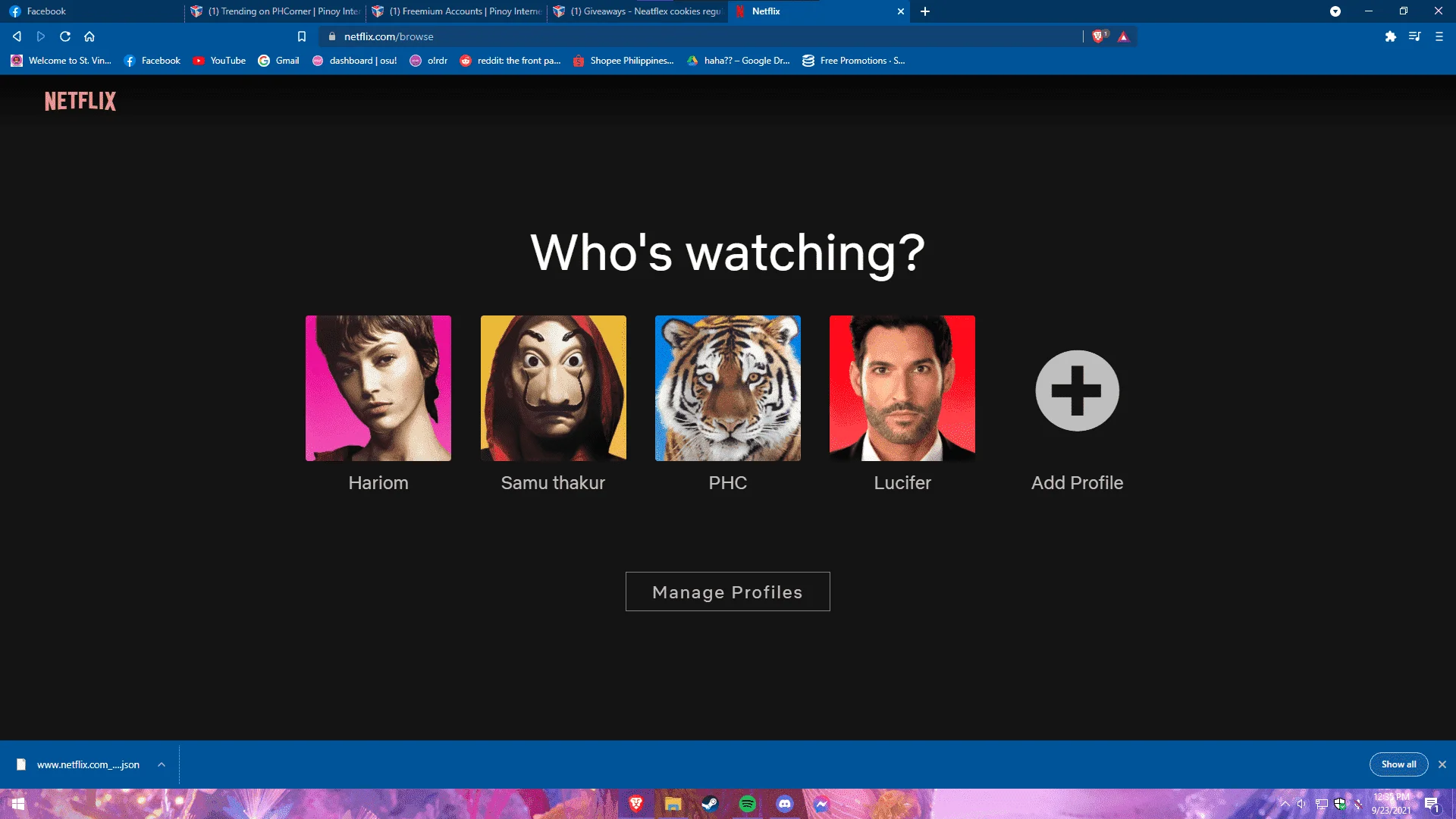Show hidden system tray icons
Image resolution: width=1456 pixels, height=819 pixels.
1285,804
